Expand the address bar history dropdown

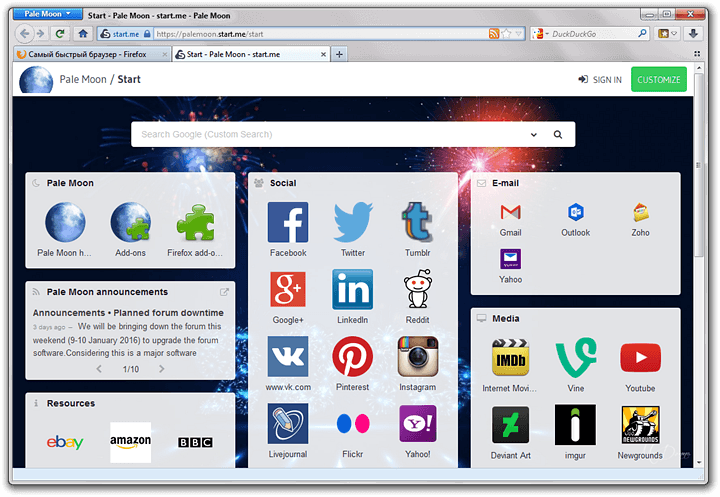point(518,34)
